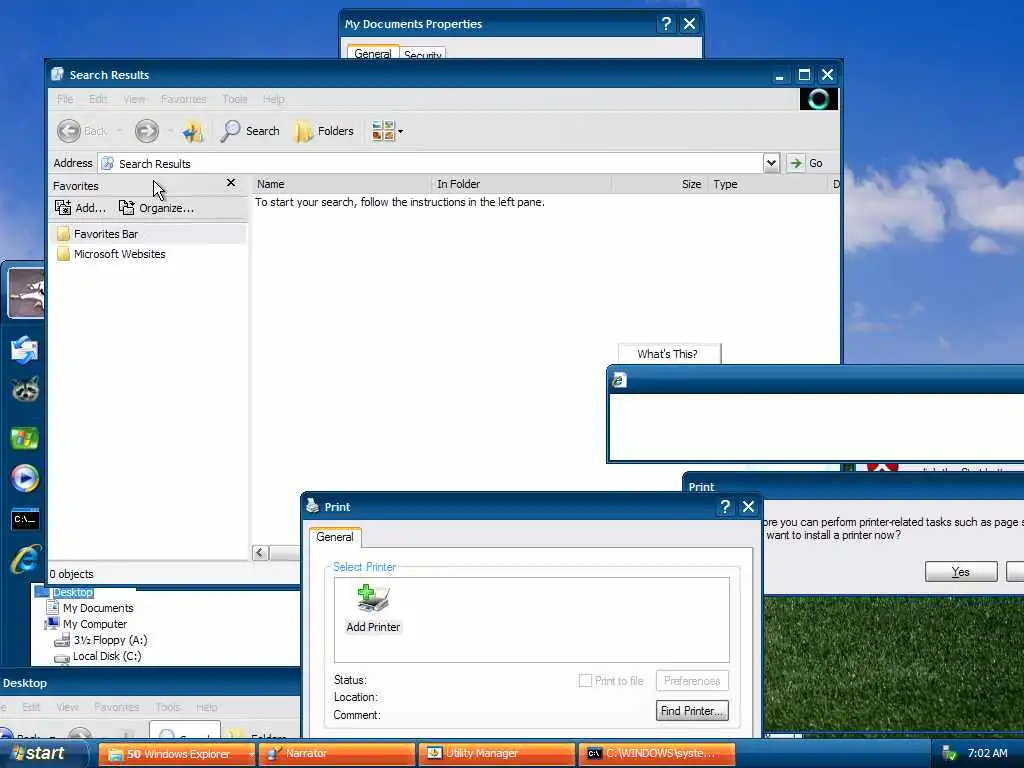
Task: Open the Edit menu in Search Results
Action: coord(98,99)
